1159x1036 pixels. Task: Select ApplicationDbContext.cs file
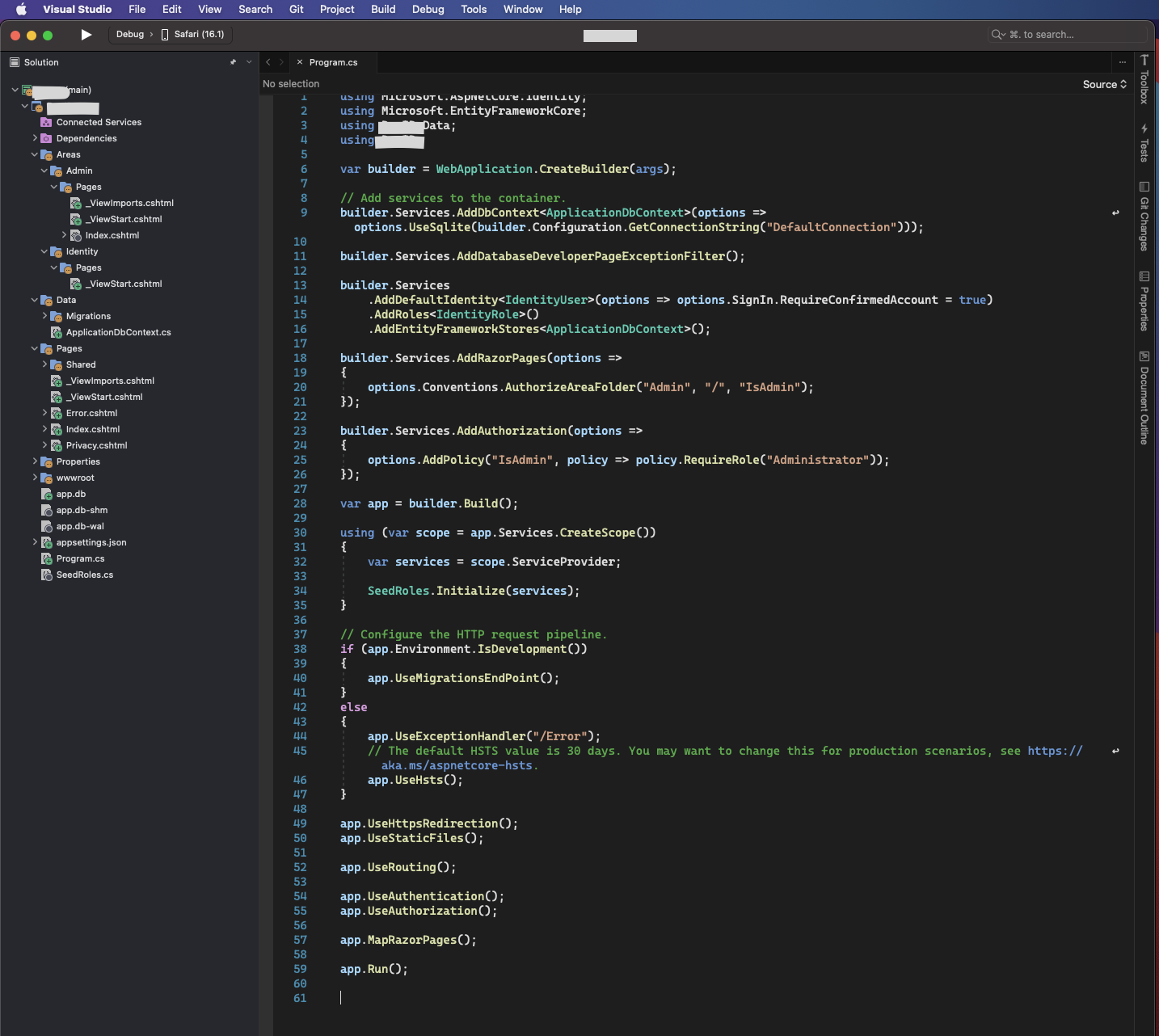coord(118,332)
